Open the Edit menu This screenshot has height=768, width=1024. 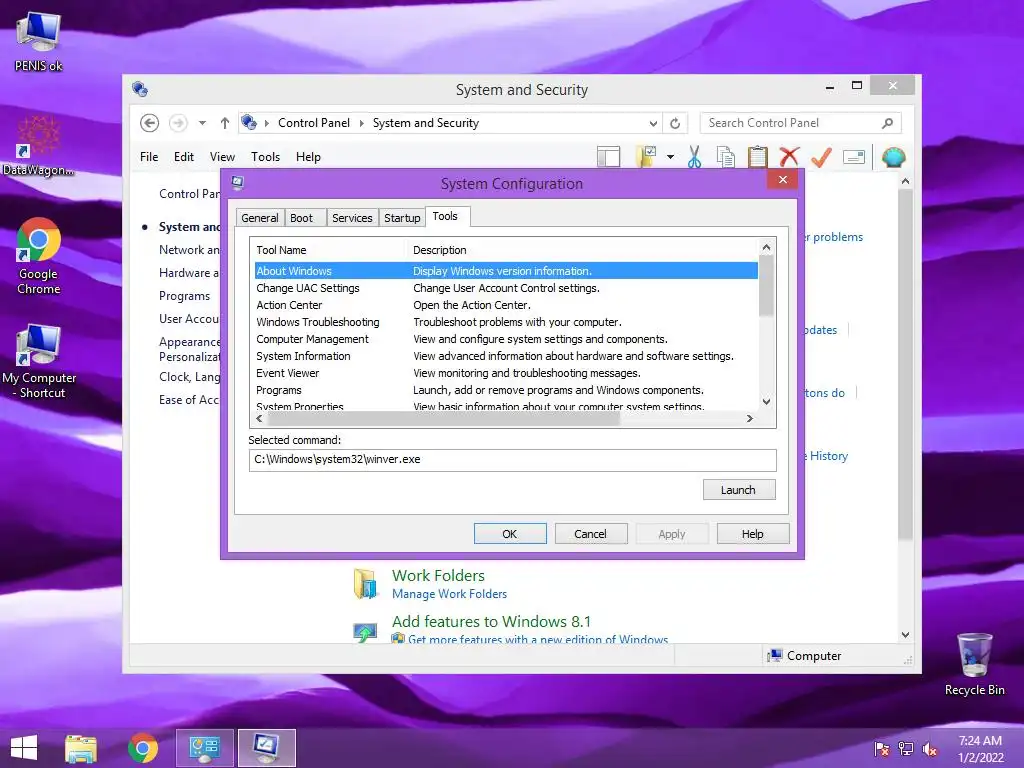[x=184, y=157]
